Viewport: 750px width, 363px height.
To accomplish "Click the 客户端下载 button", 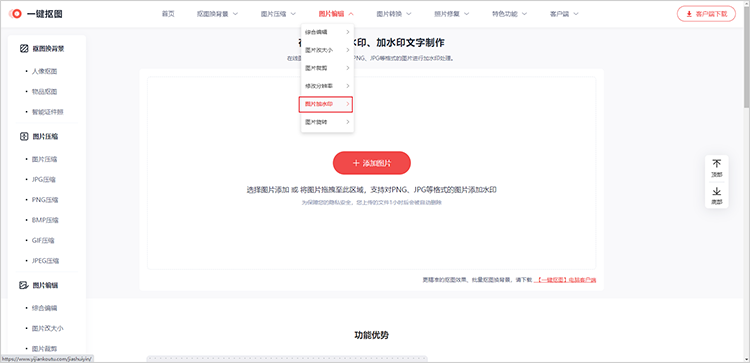I will point(706,14).
